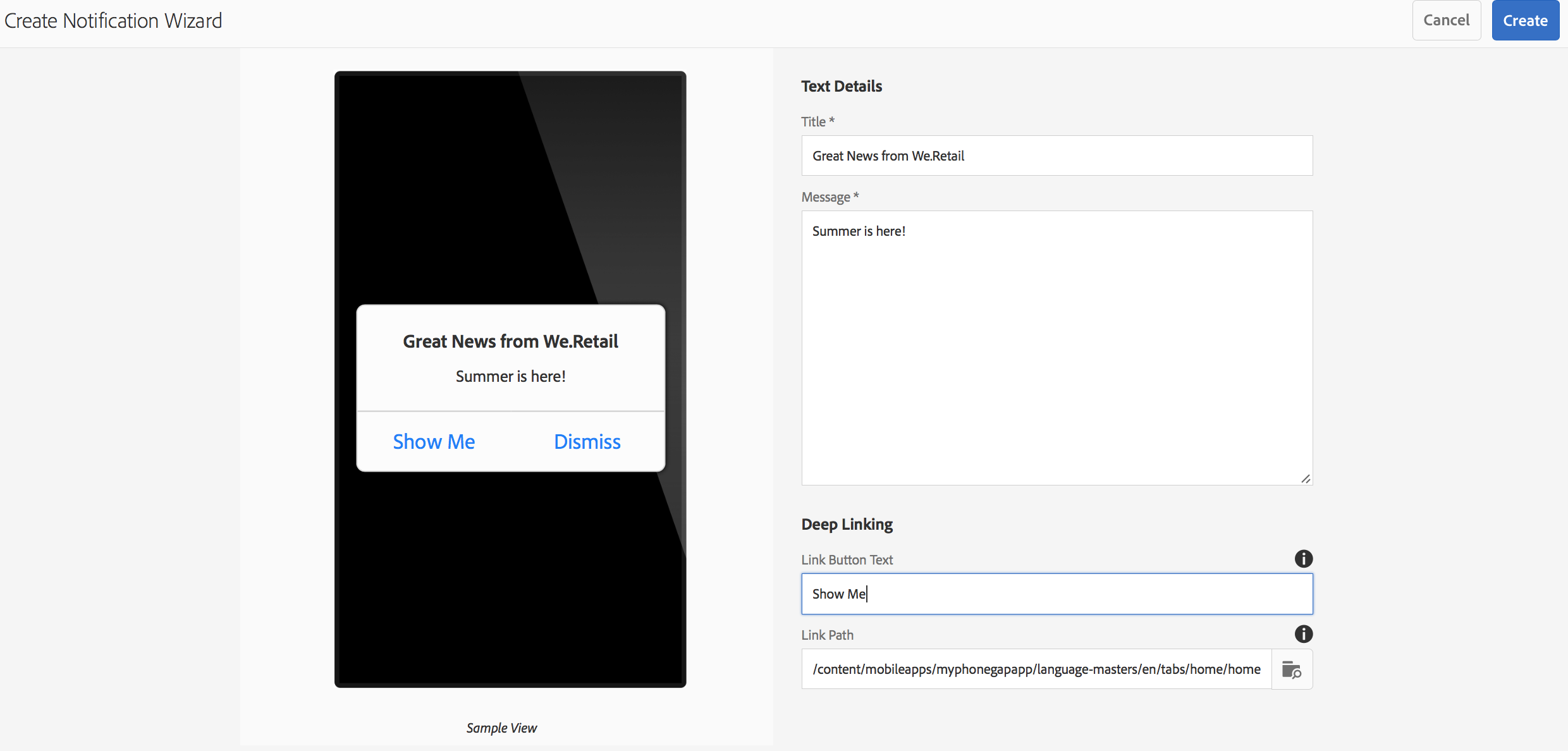
Task: Click the Text Details heading
Action: tap(841, 86)
